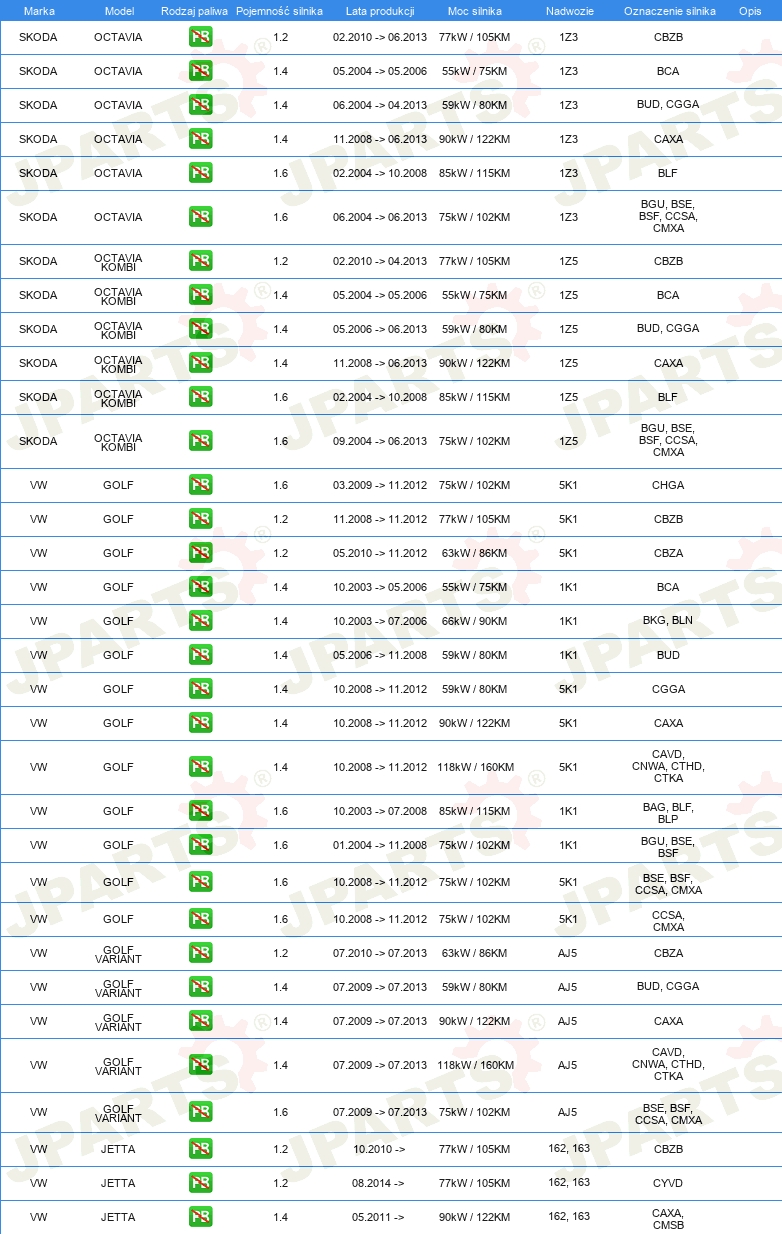Select the 05.2011 -> production date cell

378,1217
